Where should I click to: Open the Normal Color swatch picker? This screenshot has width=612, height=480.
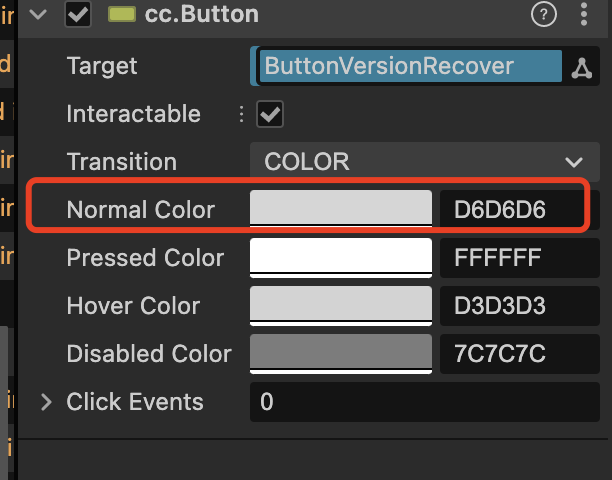[340, 209]
